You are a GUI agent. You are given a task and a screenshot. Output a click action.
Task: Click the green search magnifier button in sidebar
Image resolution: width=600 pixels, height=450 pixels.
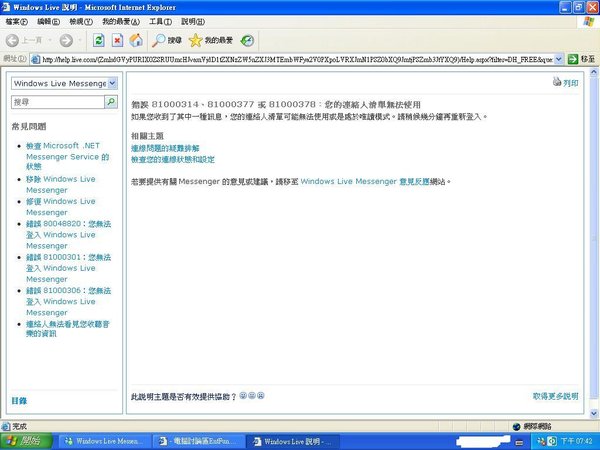[111, 102]
